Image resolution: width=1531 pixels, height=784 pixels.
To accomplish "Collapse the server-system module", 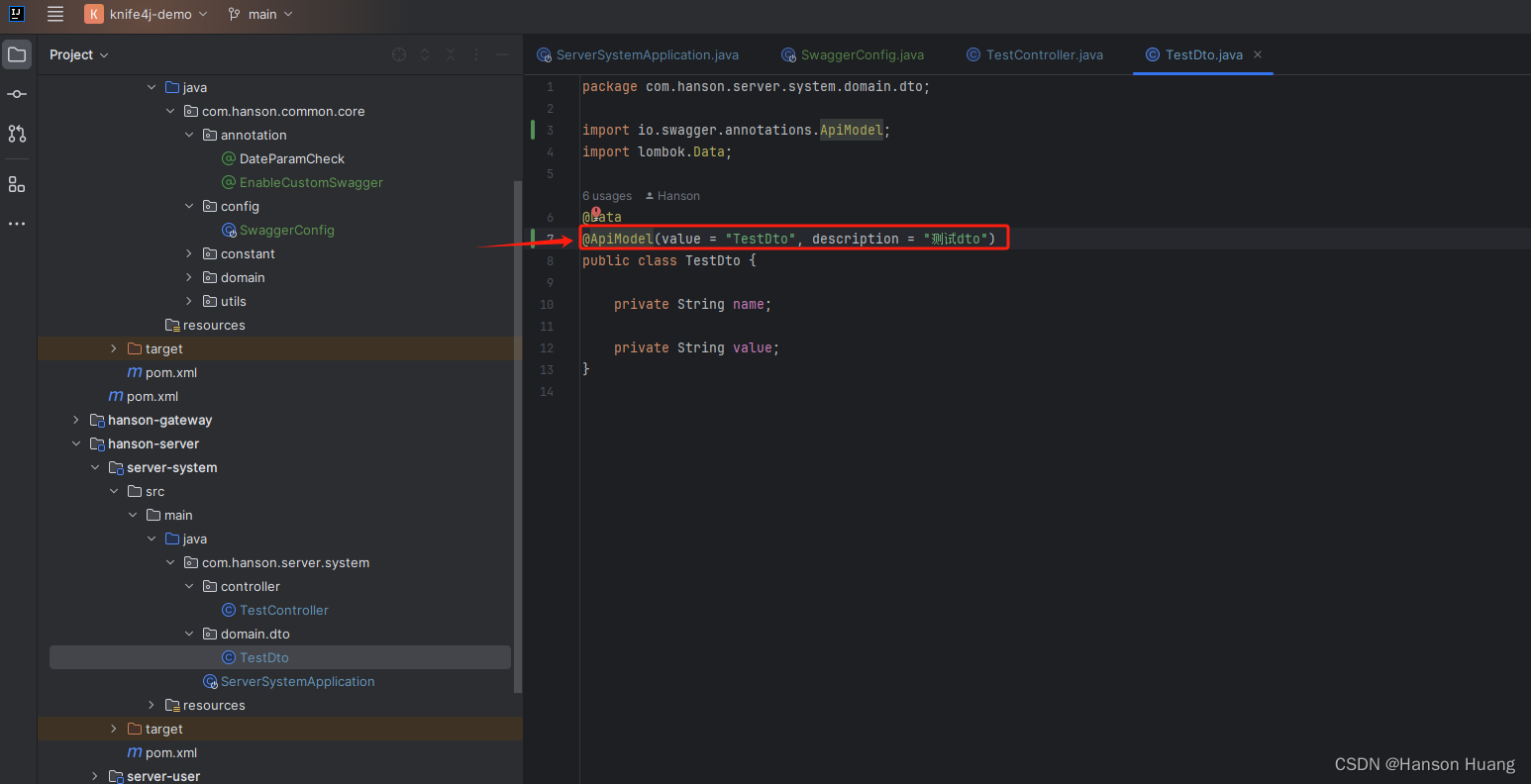I will click(95, 467).
